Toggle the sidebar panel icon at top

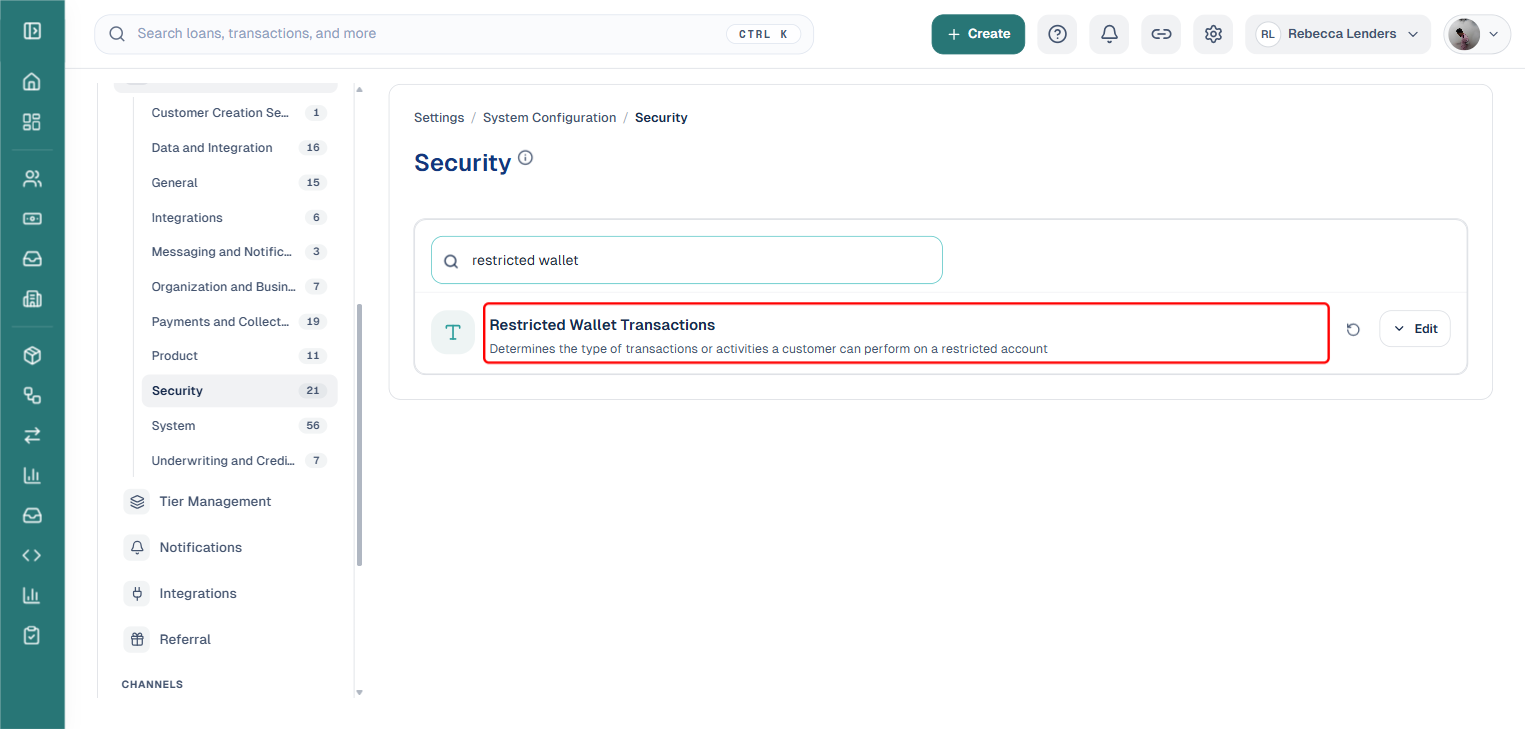[32, 31]
